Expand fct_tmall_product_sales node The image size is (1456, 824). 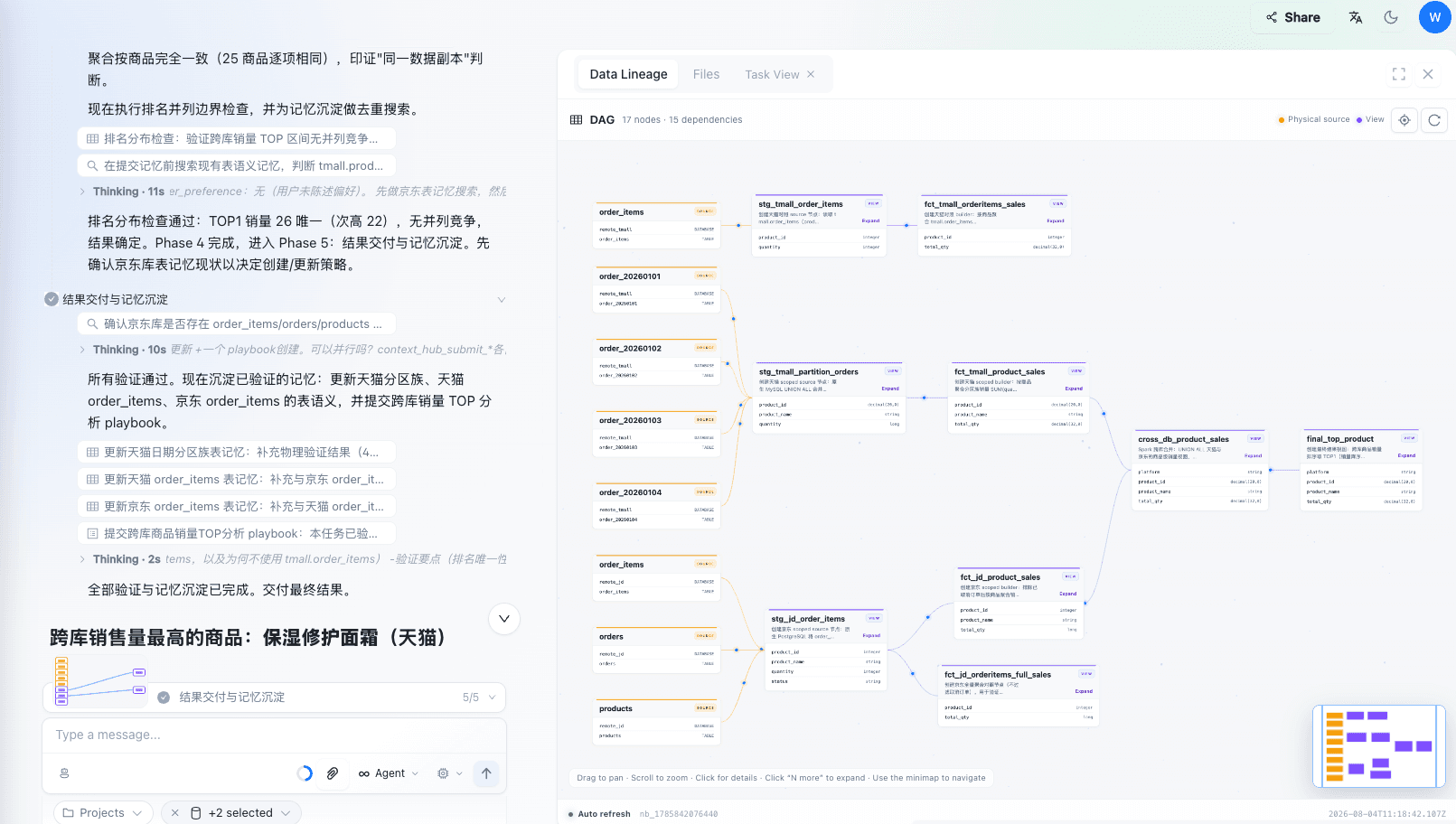click(x=1074, y=389)
